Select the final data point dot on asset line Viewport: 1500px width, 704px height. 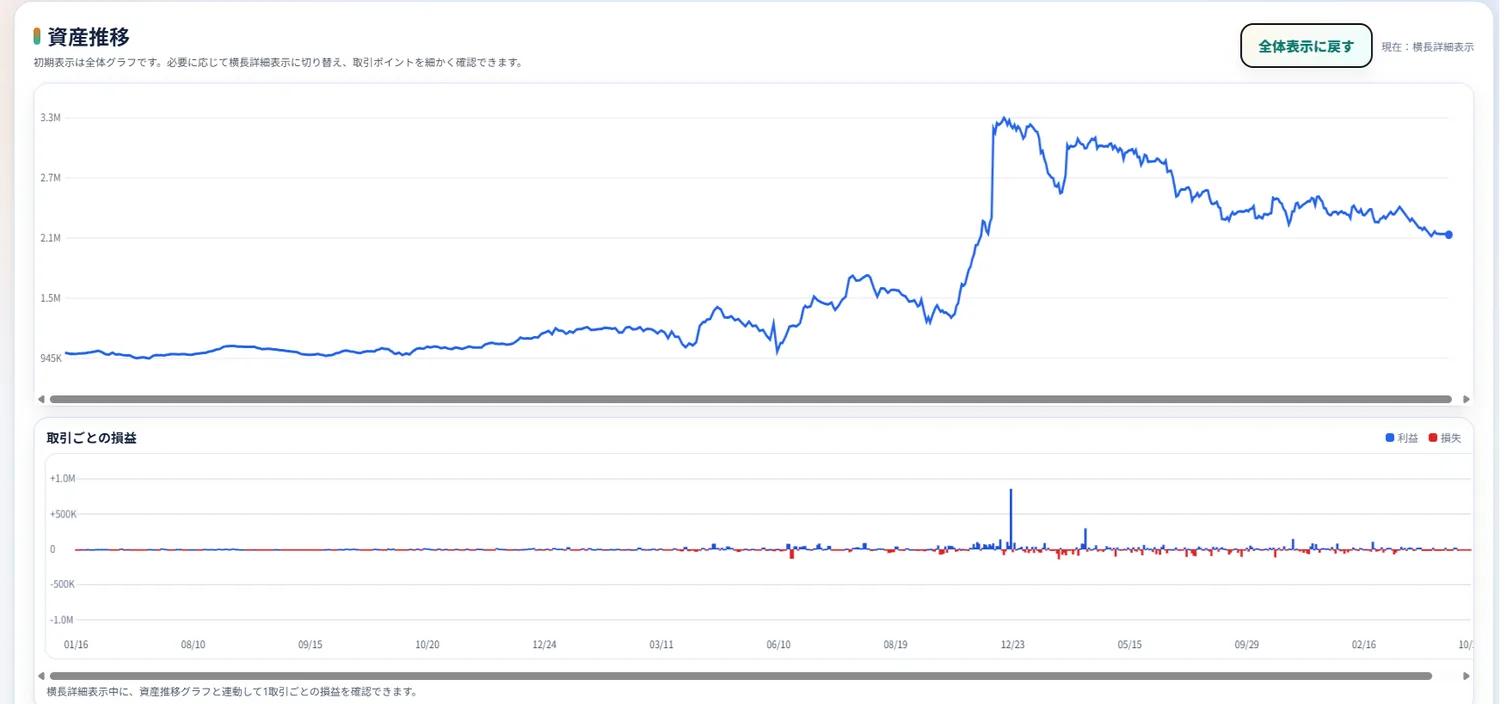click(1449, 235)
